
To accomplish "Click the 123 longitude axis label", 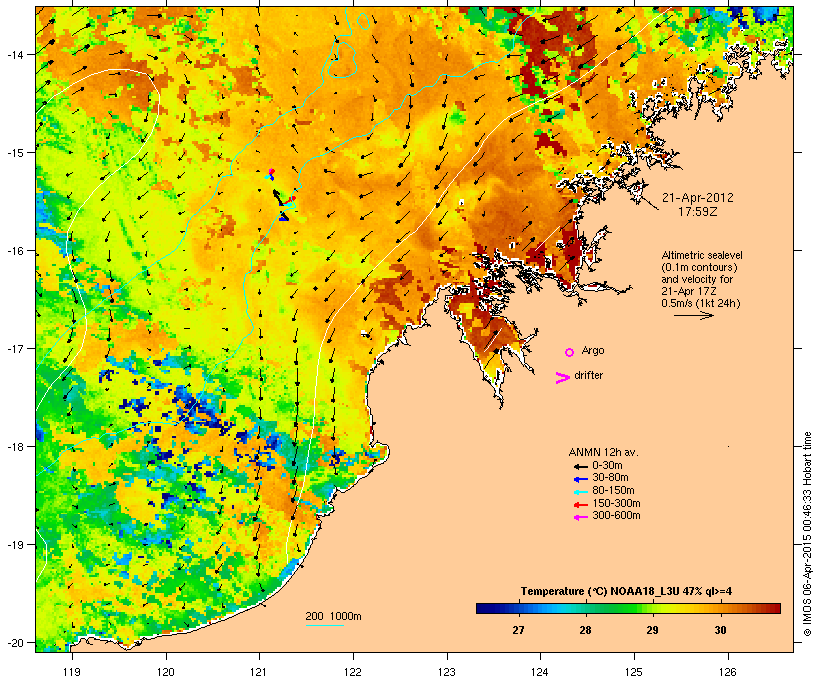I will [447, 671].
